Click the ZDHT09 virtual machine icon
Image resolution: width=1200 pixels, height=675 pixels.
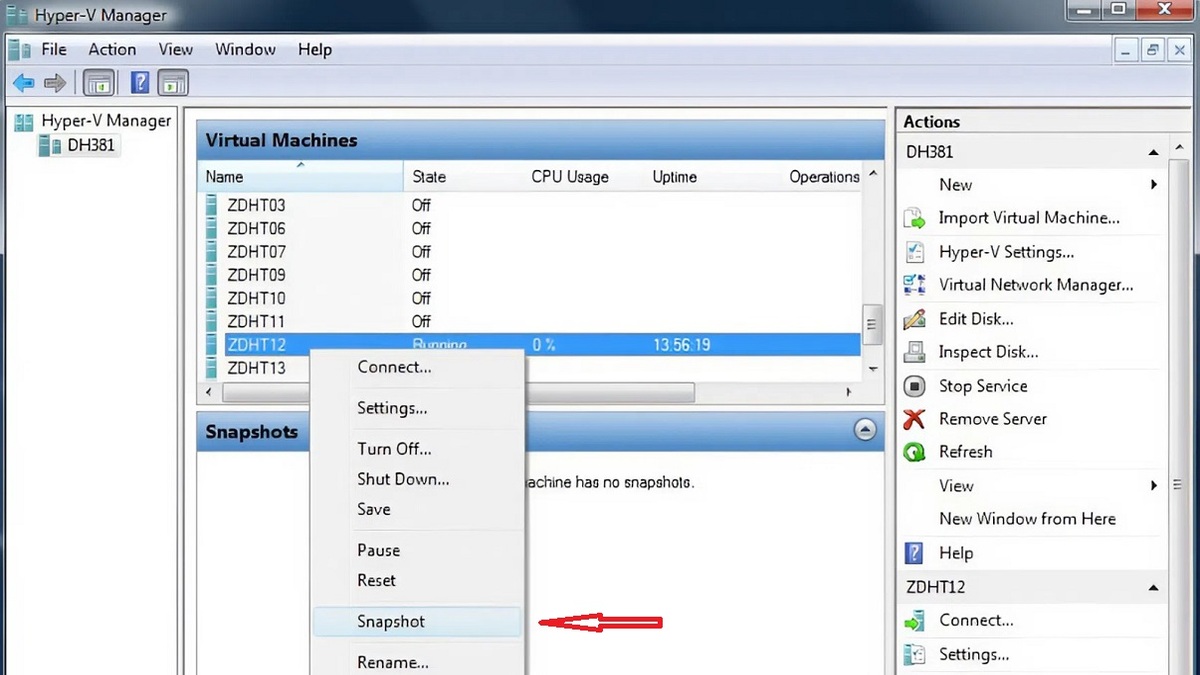point(210,275)
